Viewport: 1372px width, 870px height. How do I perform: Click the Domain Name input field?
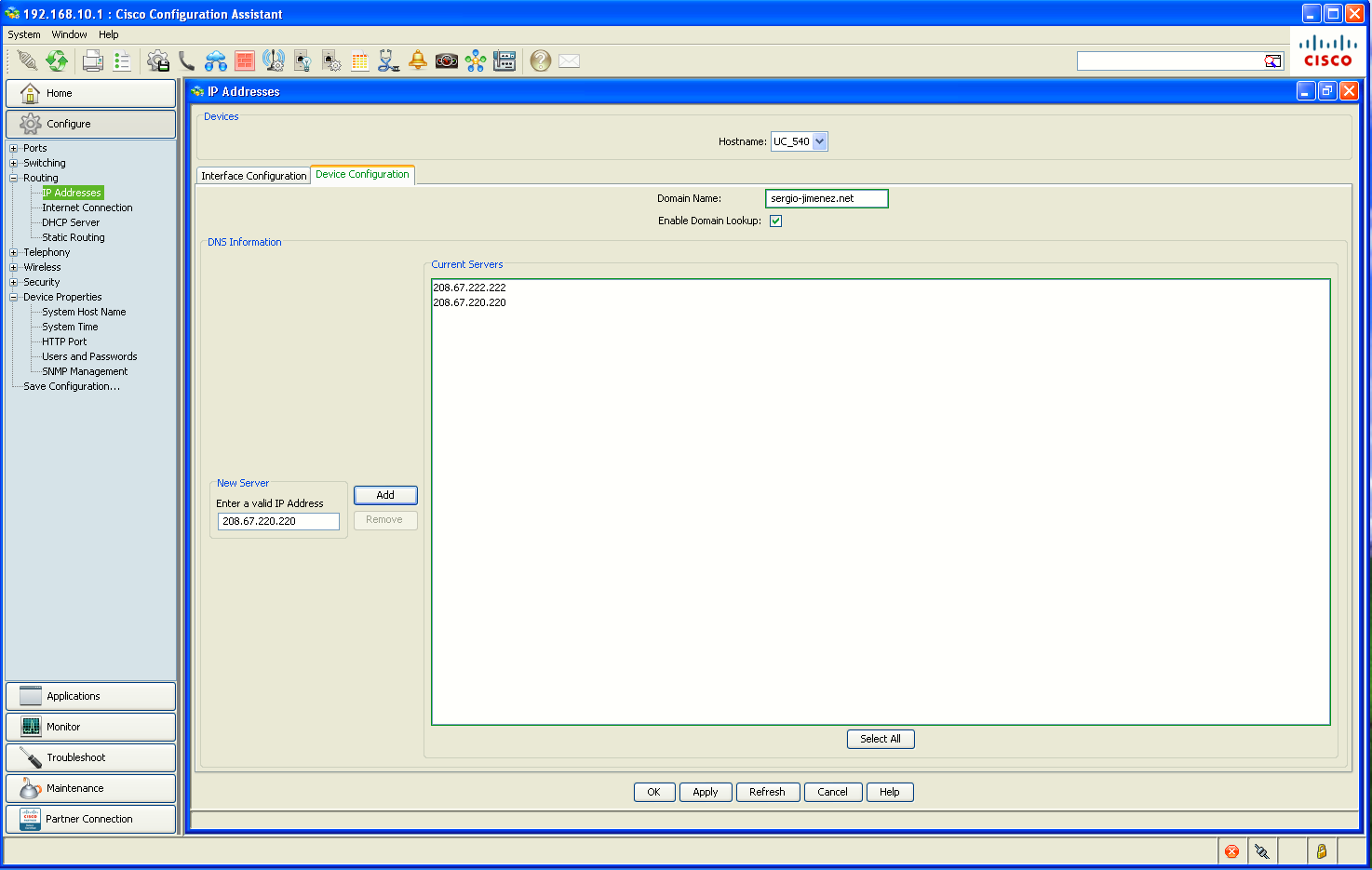pyautogui.click(x=827, y=198)
